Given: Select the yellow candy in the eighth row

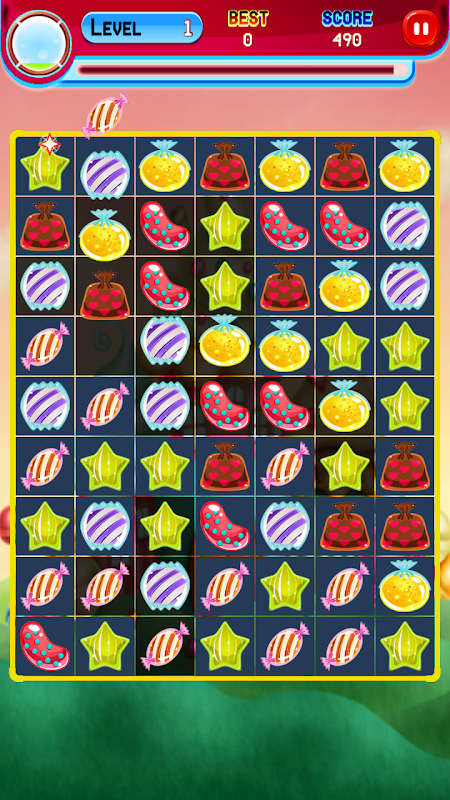Looking at the screenshot, I should [405, 586].
